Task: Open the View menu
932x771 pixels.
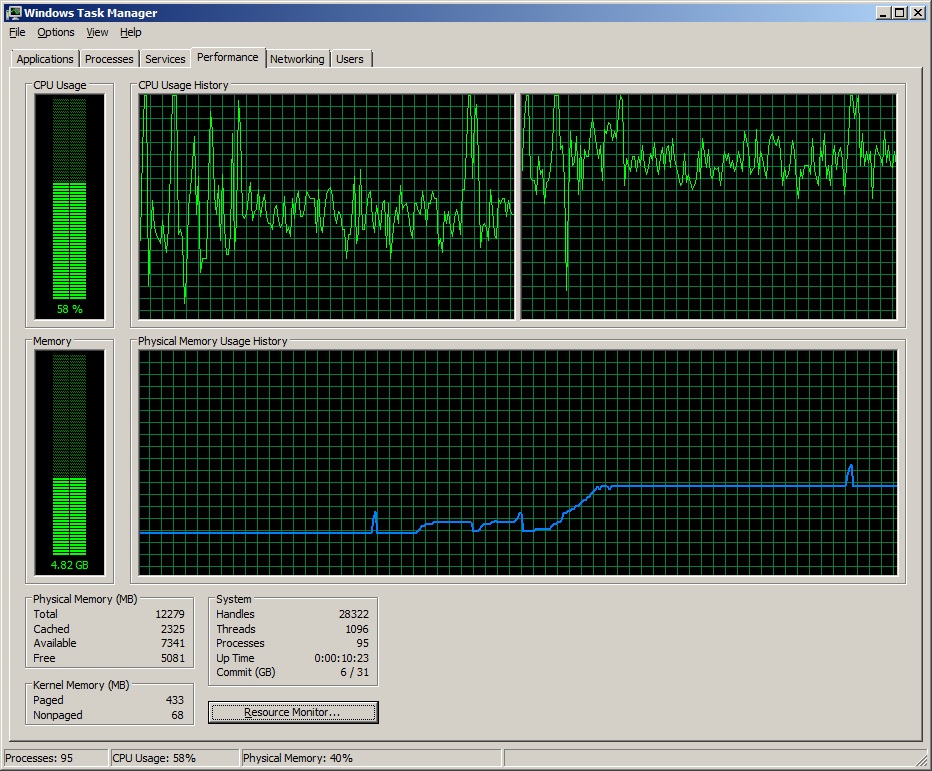Action: tap(97, 32)
